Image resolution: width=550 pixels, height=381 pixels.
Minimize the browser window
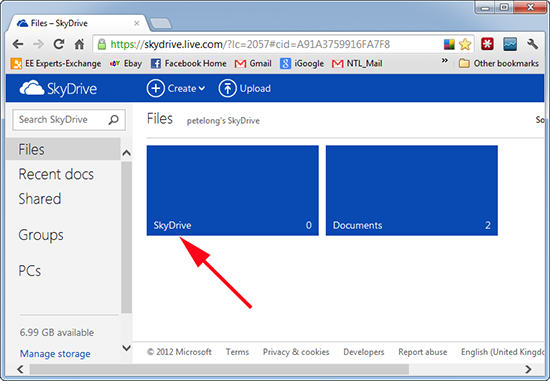(x=485, y=8)
